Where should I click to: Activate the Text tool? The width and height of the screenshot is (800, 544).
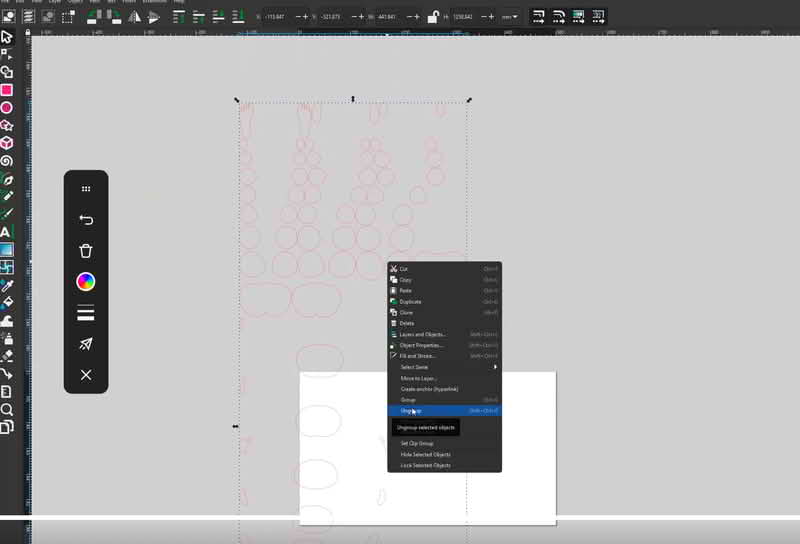[6, 232]
